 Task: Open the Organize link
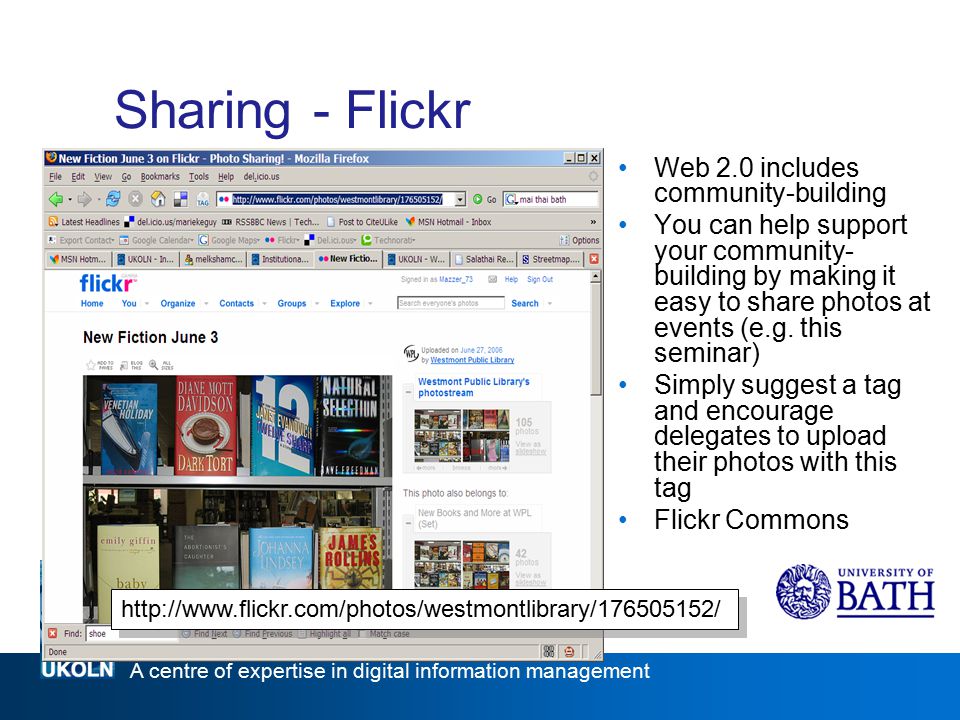point(178,303)
